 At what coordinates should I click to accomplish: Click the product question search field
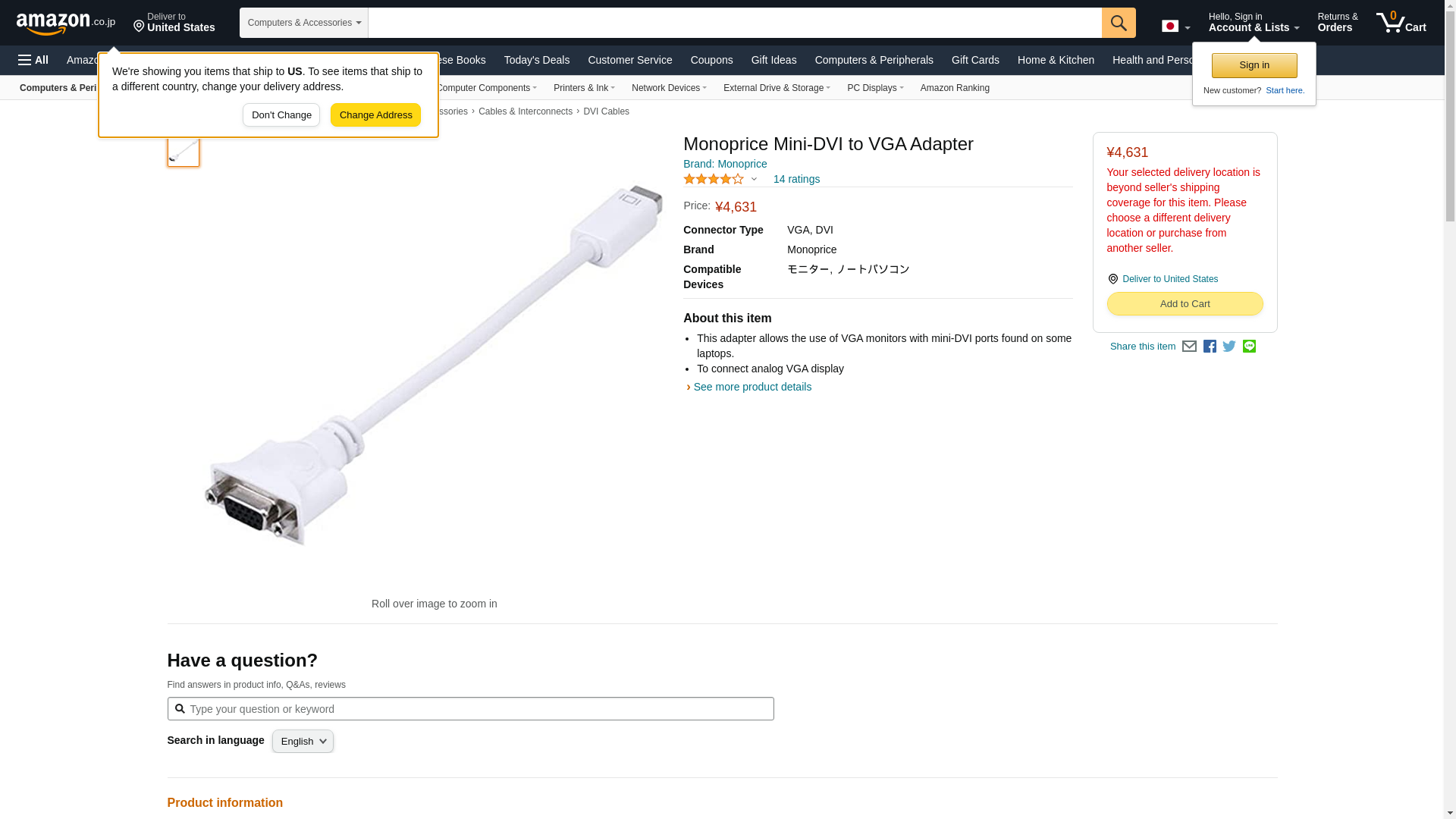point(478,709)
